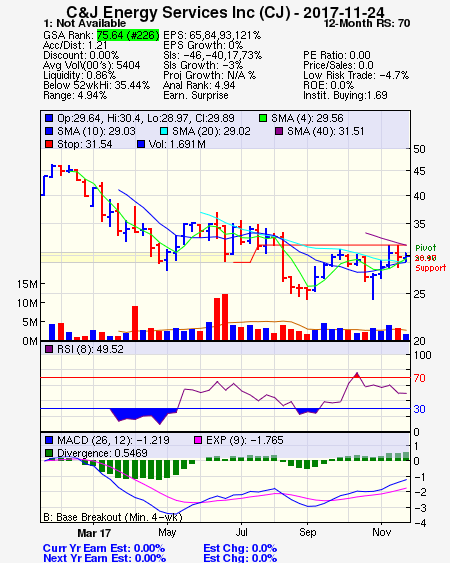The width and height of the screenshot is (450, 563).
Task: Click the red Stop legend swatch
Action: (x=49, y=144)
